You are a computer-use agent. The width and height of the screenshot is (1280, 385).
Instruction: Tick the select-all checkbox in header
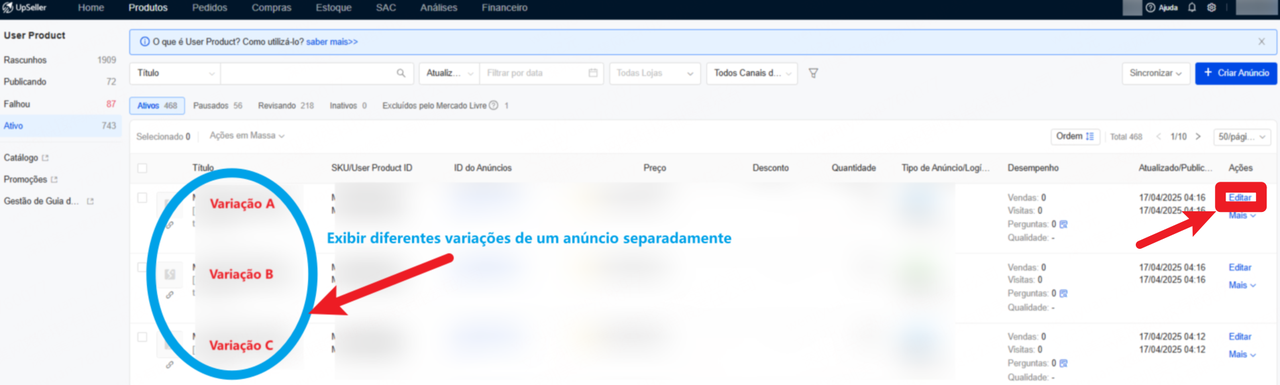142,168
